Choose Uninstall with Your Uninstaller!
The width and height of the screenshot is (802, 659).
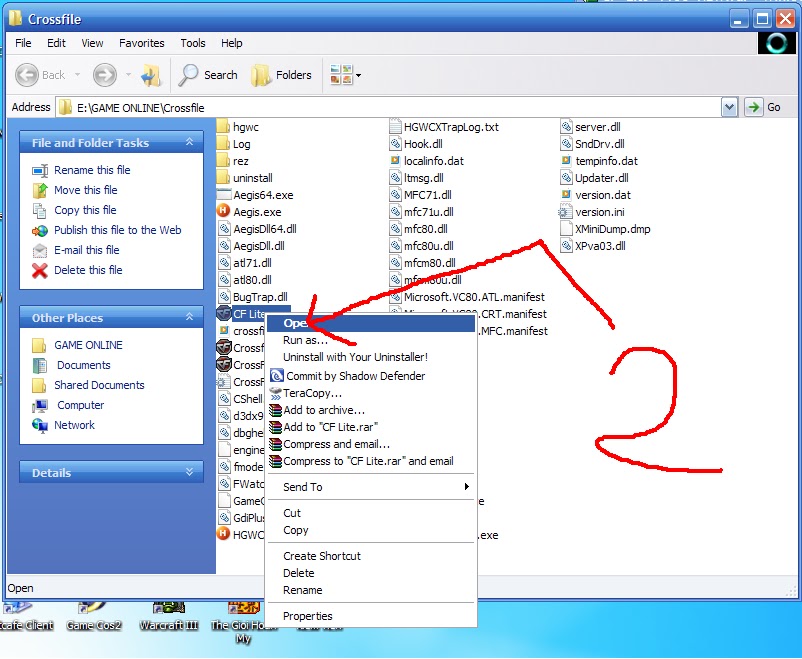tap(372, 357)
